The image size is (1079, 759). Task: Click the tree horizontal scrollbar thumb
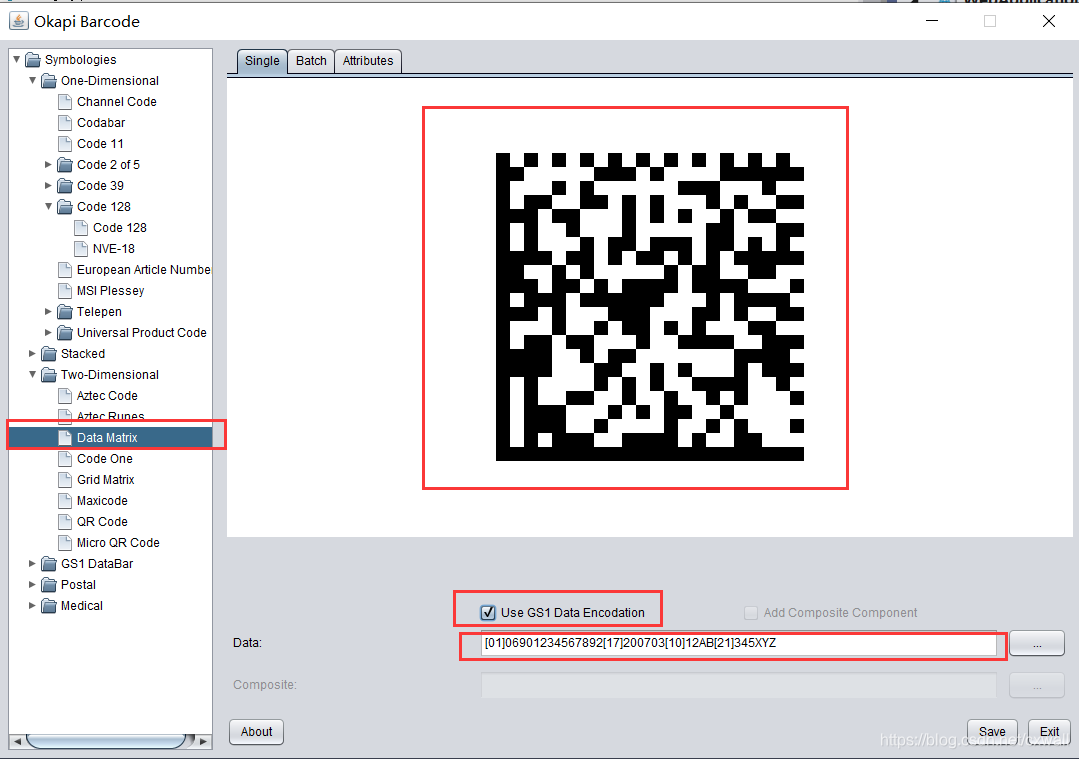tap(105, 741)
